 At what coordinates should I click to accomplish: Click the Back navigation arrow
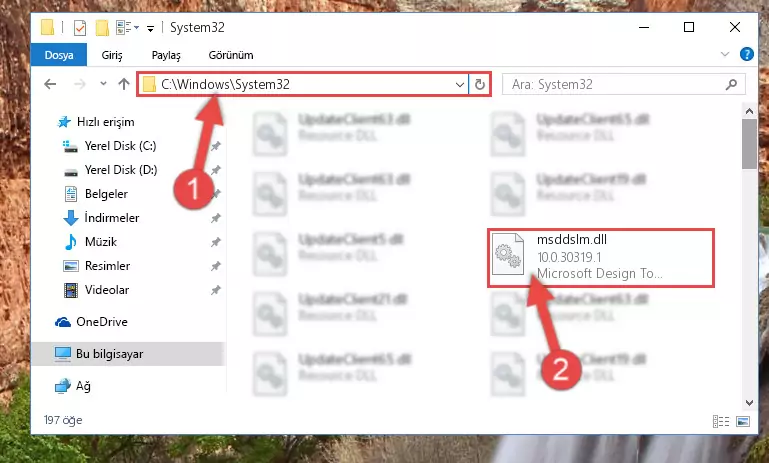pyautogui.click(x=50, y=84)
